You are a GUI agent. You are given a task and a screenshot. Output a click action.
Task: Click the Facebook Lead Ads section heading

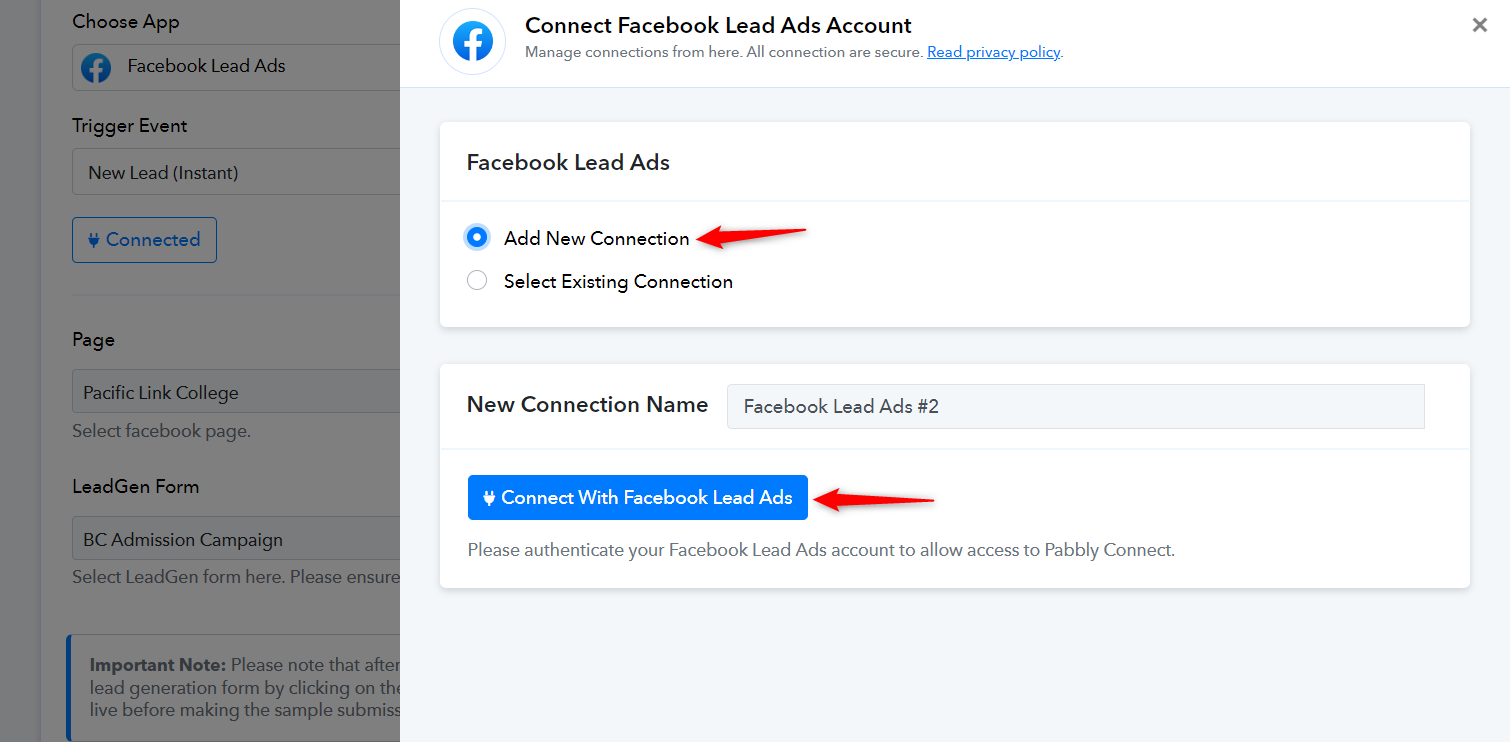coord(568,162)
